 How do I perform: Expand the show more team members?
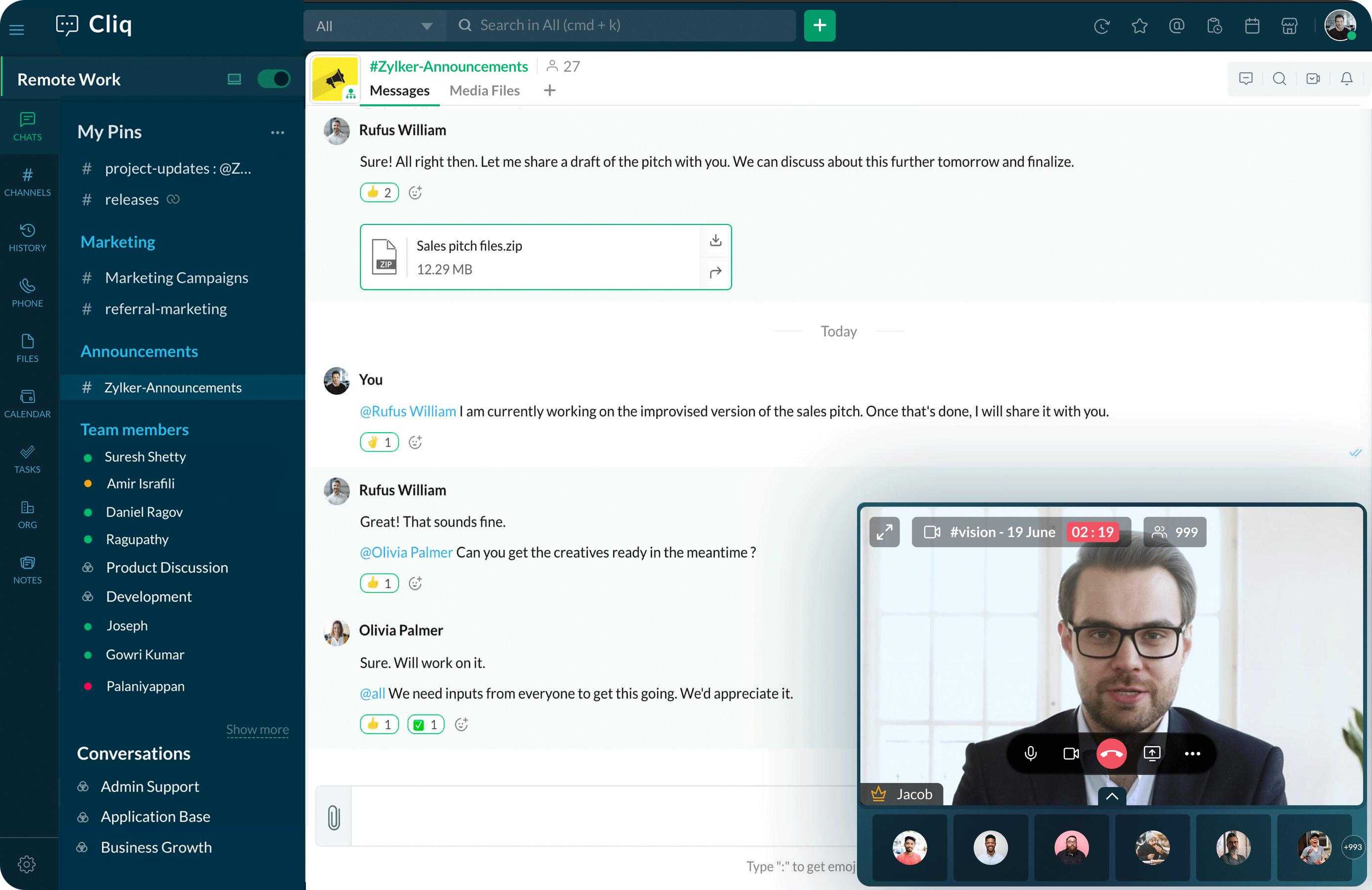click(257, 728)
